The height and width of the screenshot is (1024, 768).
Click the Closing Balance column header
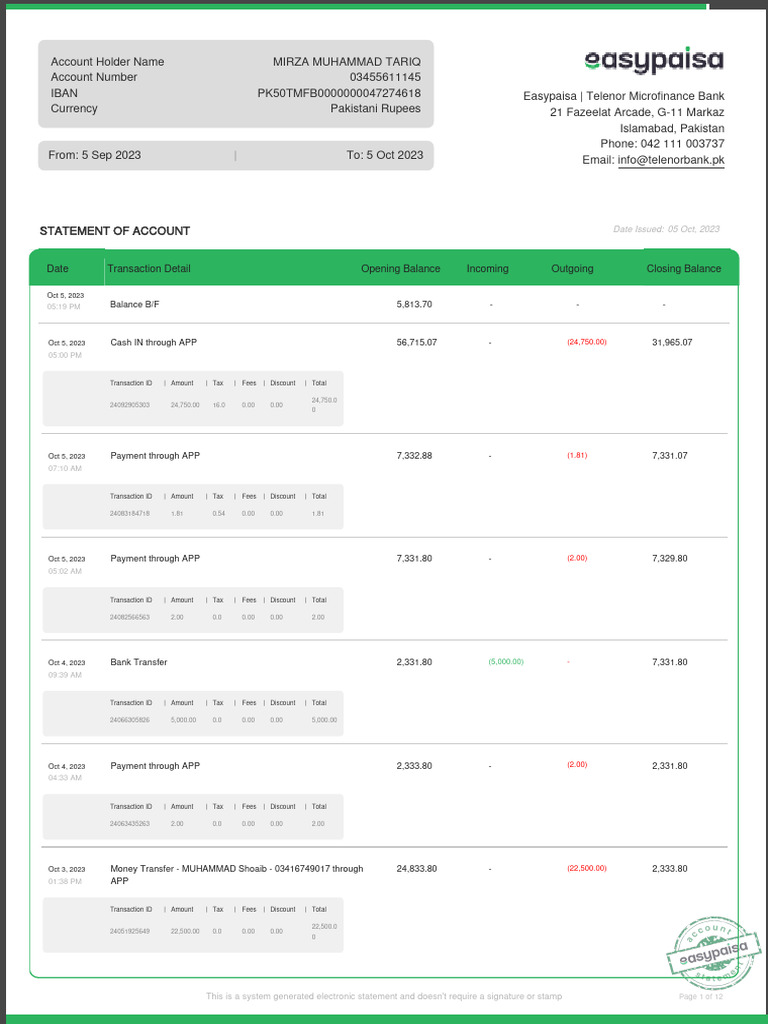tap(684, 268)
